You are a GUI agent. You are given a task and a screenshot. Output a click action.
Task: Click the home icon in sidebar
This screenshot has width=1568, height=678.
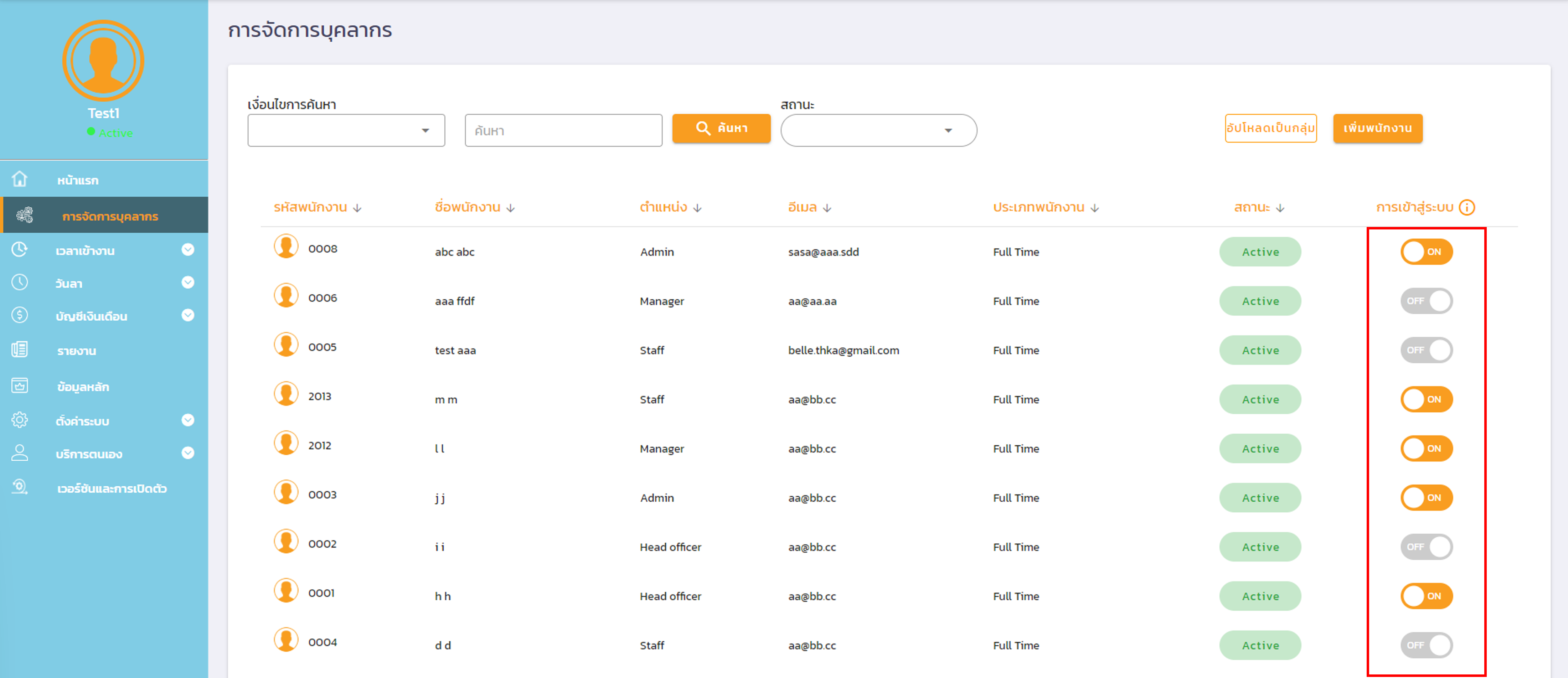tap(20, 179)
